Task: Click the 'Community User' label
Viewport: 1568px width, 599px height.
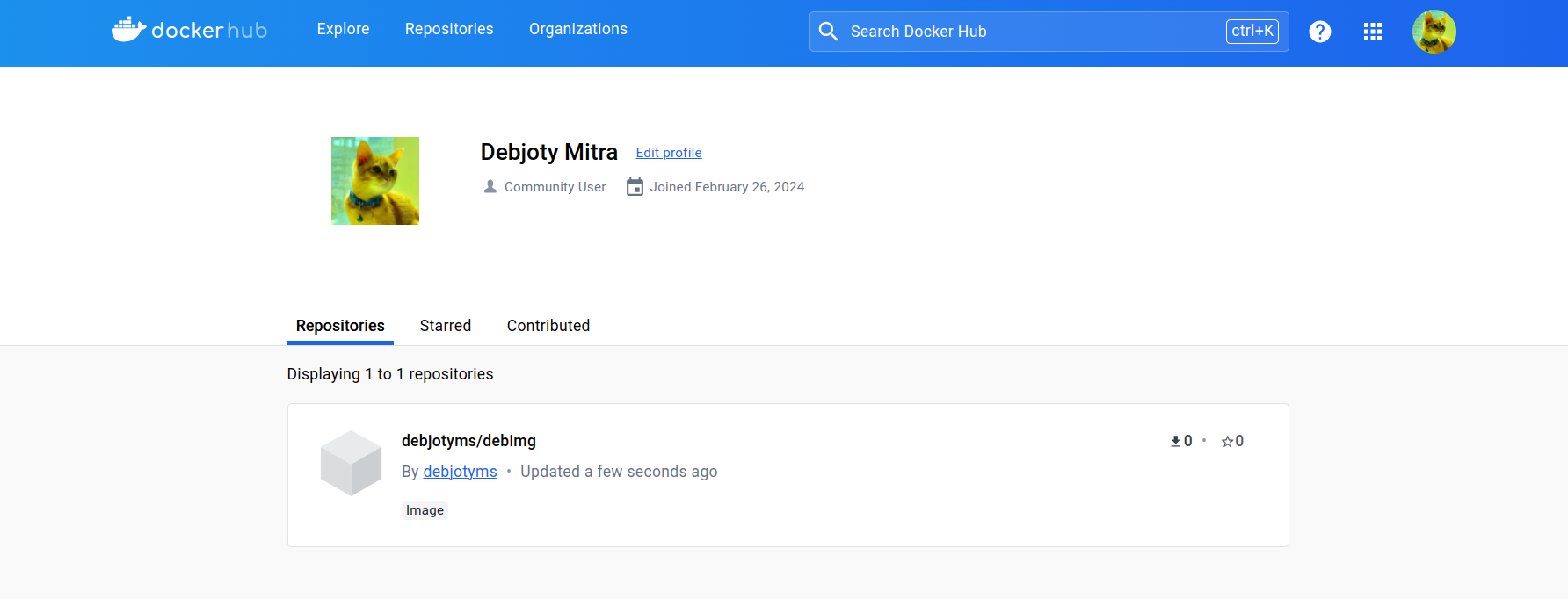Action: click(555, 187)
